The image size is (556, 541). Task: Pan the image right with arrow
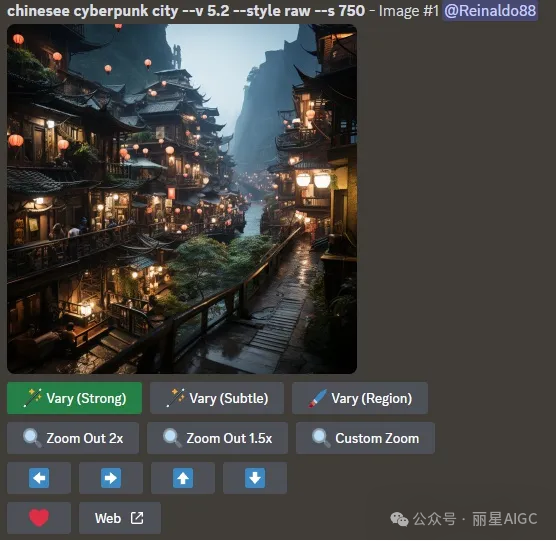[x=111, y=478]
